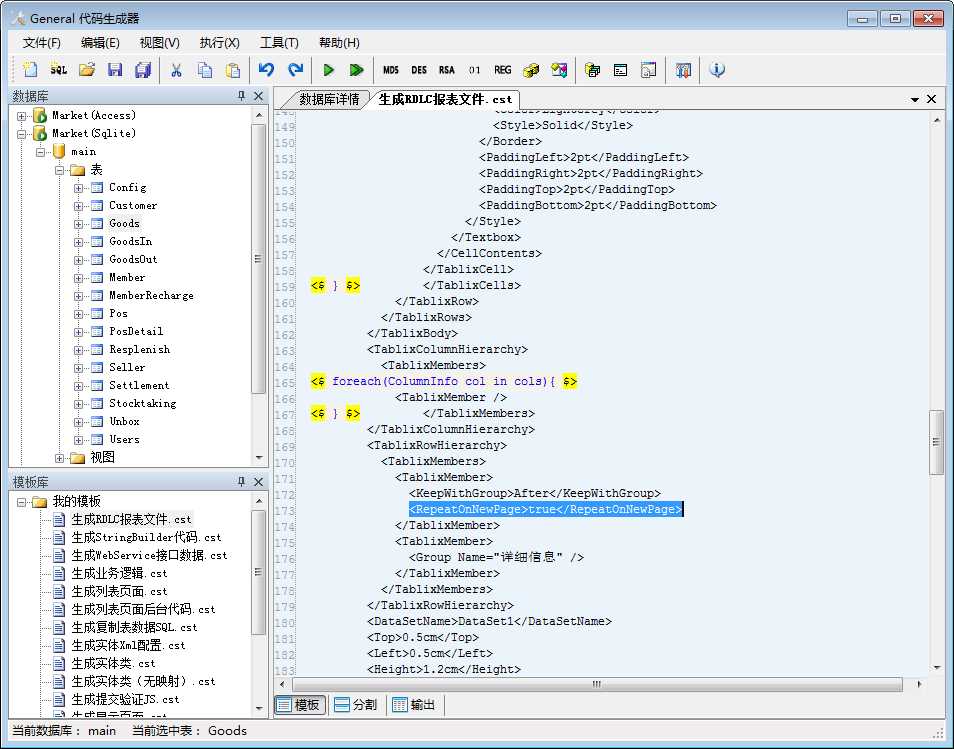This screenshot has width=954, height=749.
Task: Open the 工具(T) menu
Action: coord(279,43)
